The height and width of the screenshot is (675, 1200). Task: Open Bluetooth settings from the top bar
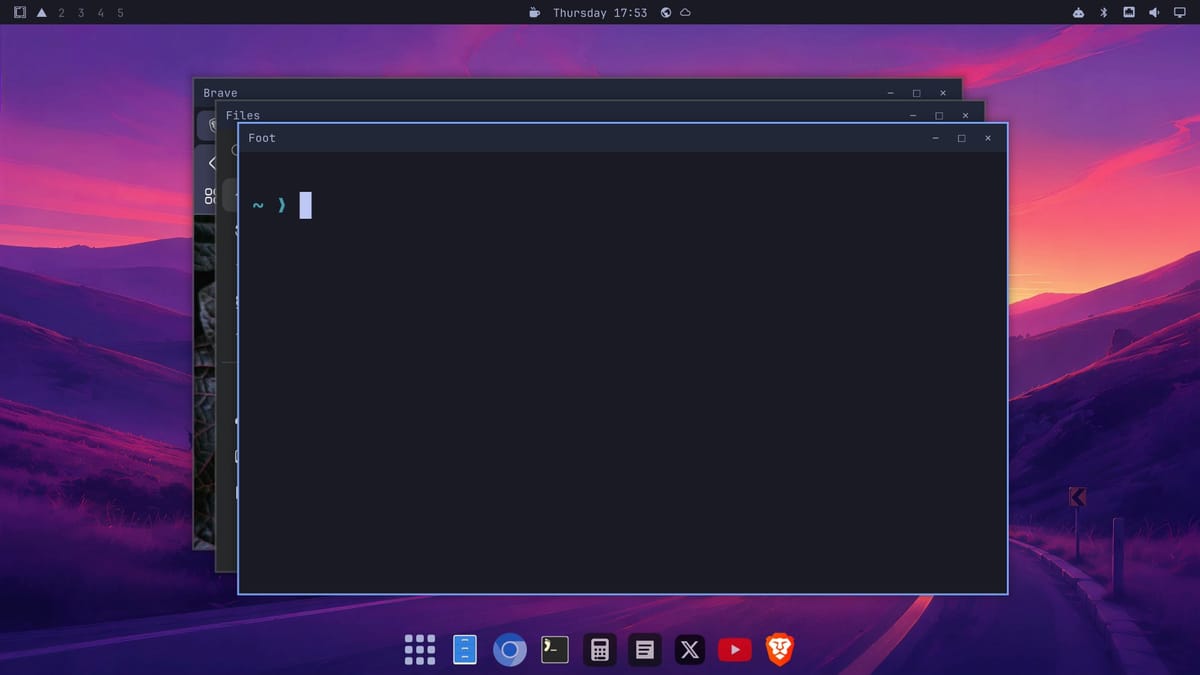1104,13
